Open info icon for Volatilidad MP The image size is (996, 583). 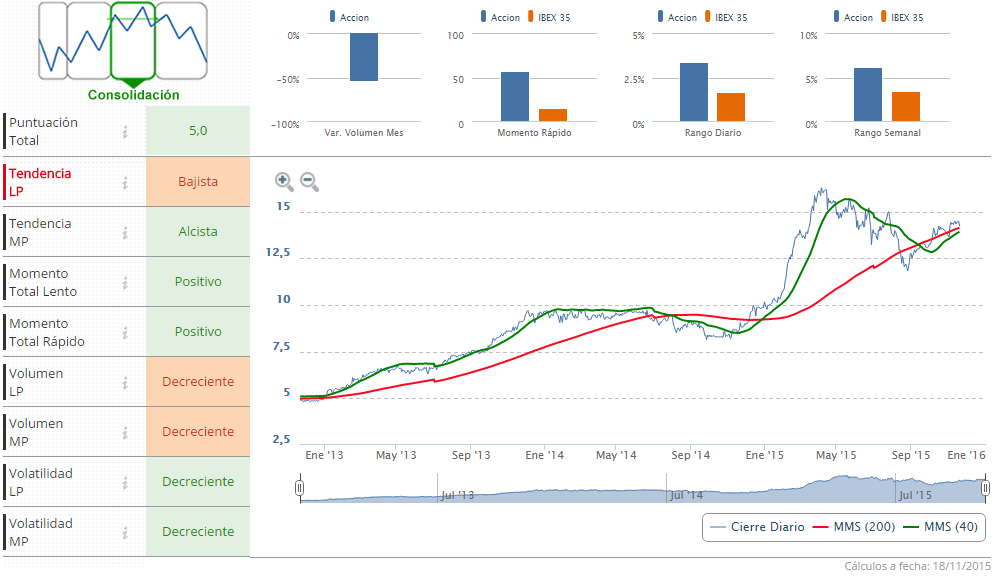(x=125, y=532)
